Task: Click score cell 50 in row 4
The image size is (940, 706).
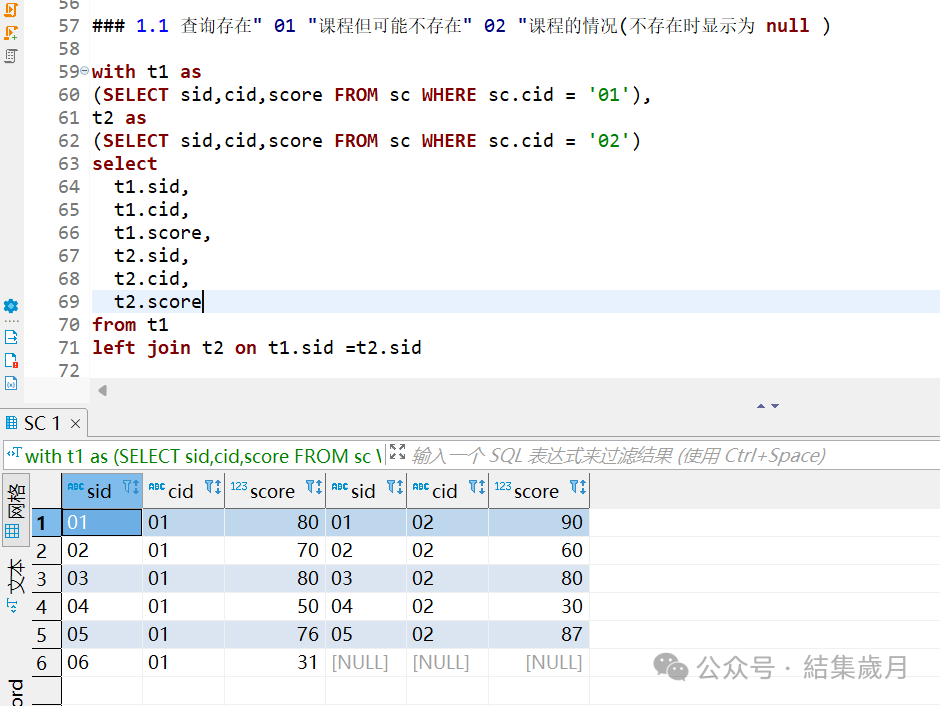Action: [275, 607]
